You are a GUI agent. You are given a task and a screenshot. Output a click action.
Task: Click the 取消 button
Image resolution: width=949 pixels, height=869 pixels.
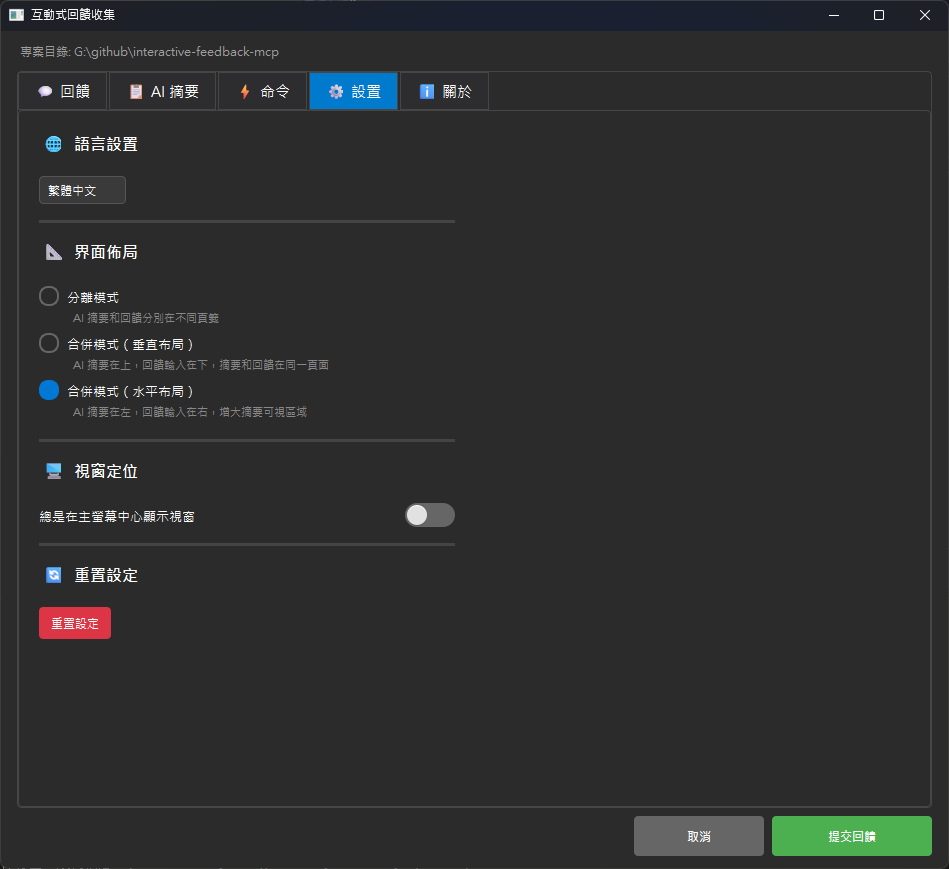pos(698,835)
